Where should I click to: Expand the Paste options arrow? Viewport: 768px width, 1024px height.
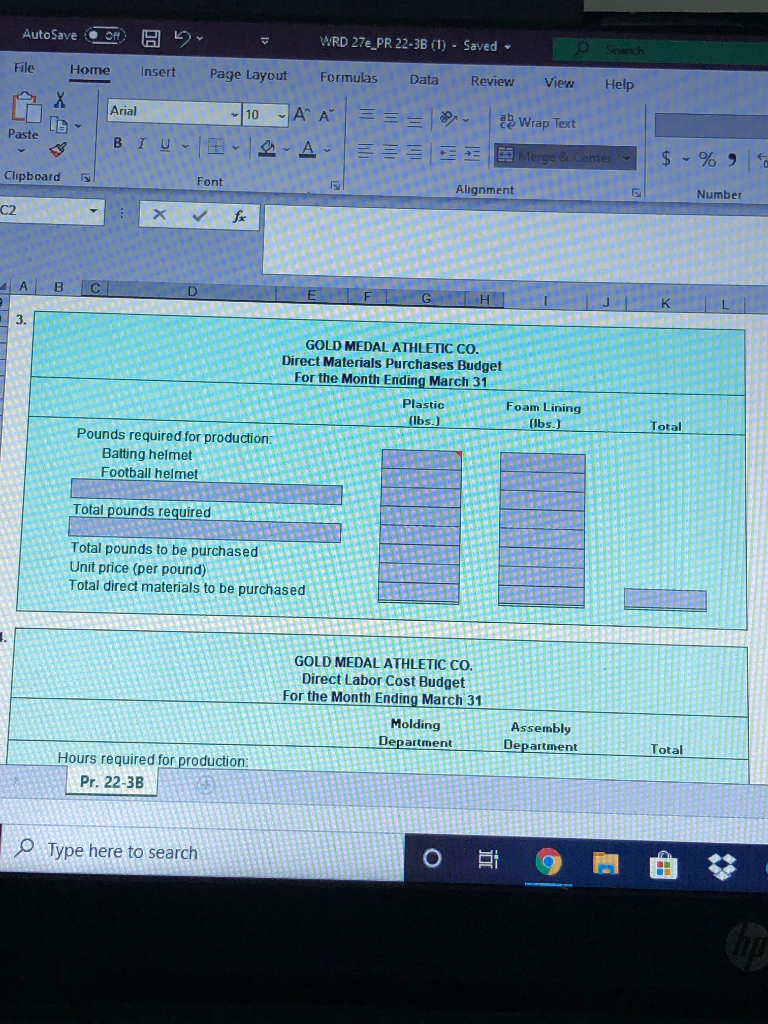pos(20,151)
